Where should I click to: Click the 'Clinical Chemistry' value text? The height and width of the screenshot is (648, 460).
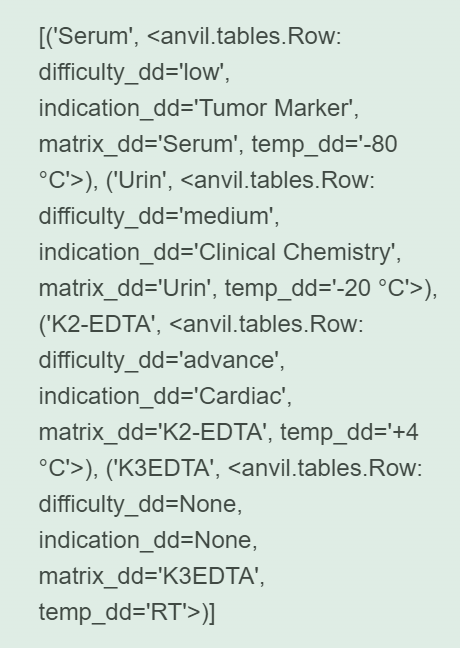[x=296, y=253]
